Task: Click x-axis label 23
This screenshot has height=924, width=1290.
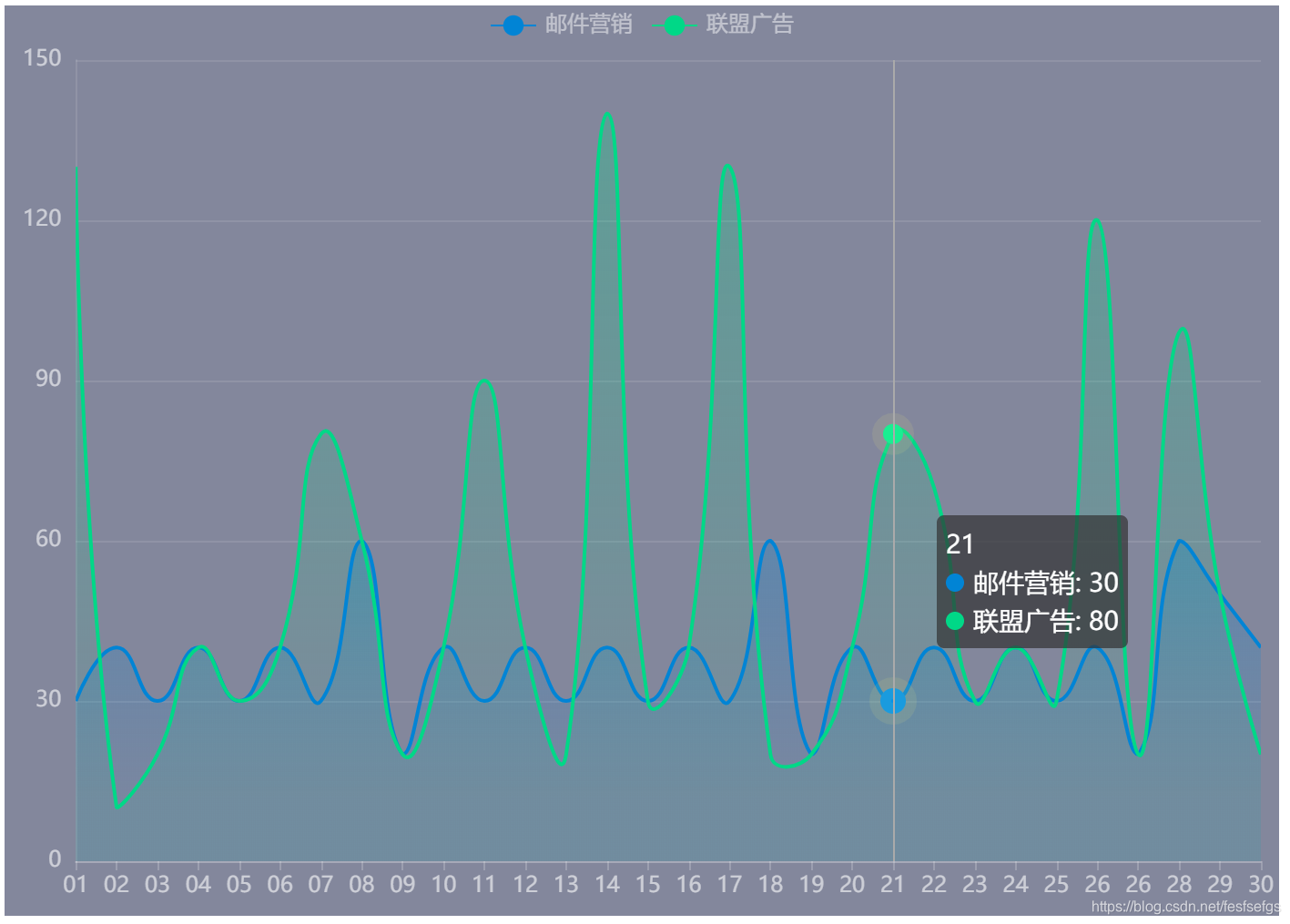Action: click(x=975, y=884)
